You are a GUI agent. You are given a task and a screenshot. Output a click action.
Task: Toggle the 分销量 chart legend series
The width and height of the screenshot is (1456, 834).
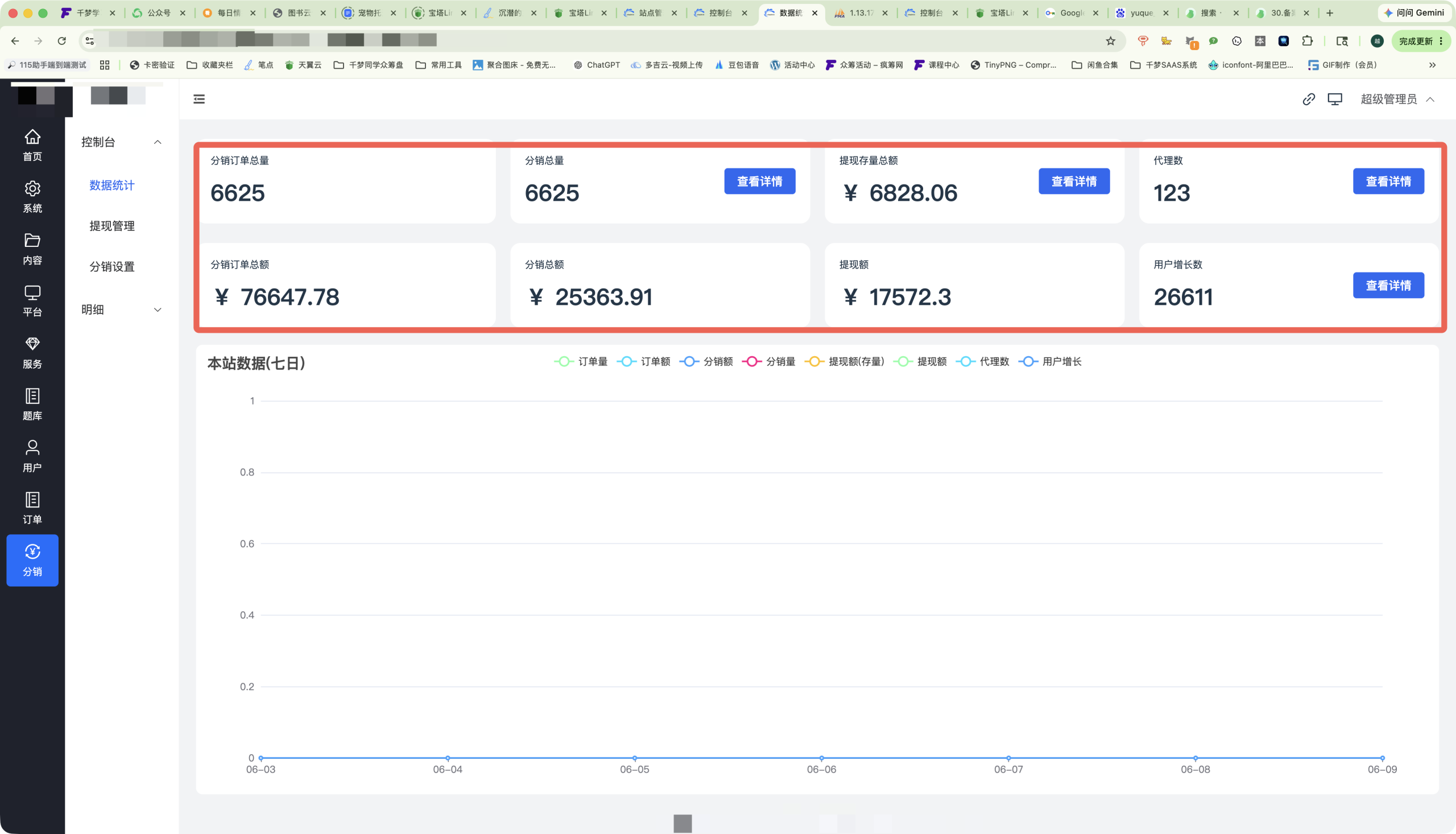click(x=768, y=361)
